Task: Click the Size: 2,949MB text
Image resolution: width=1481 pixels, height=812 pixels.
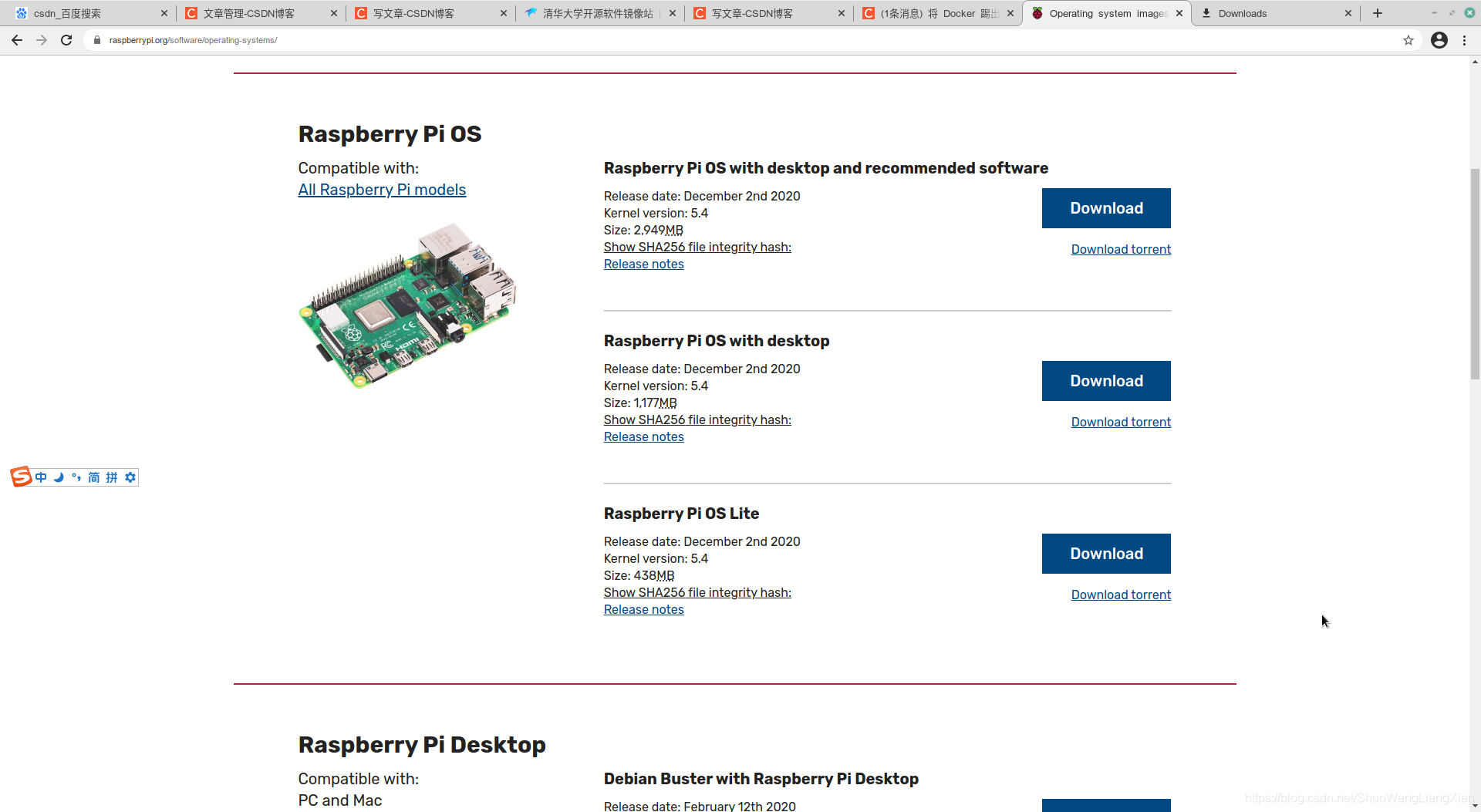Action: click(643, 230)
